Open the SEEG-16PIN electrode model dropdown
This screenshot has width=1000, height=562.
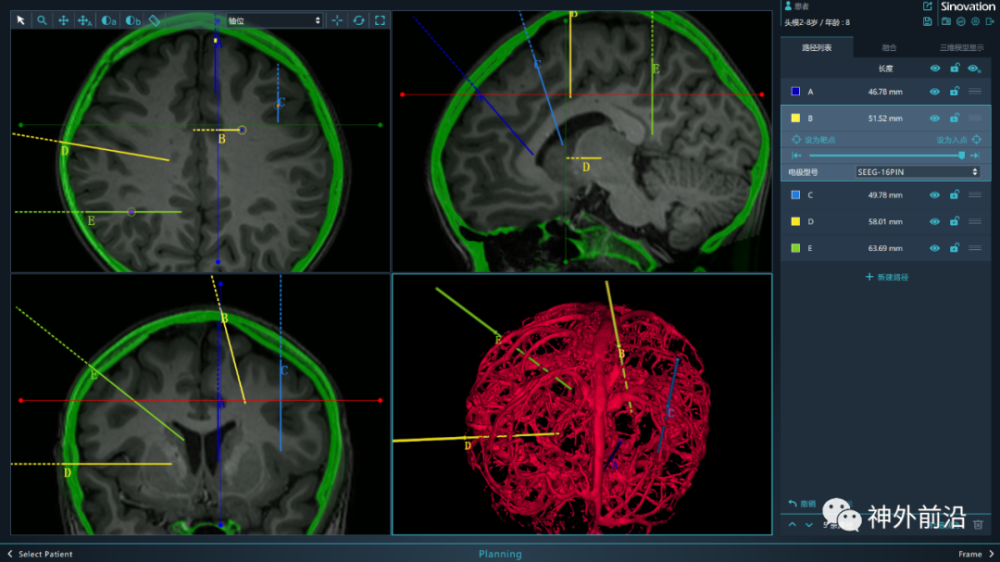click(917, 172)
